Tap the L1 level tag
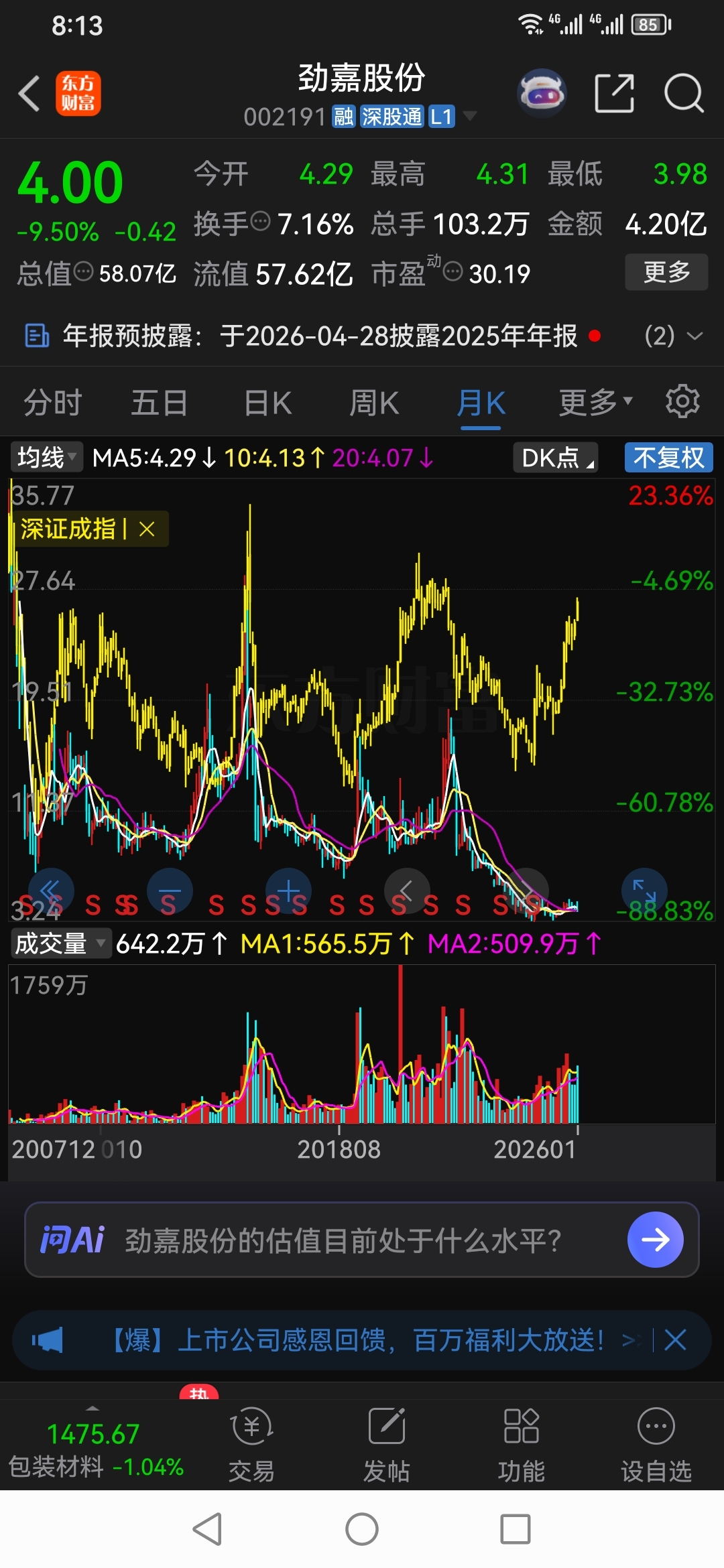The height and width of the screenshot is (1568, 724). (x=442, y=117)
